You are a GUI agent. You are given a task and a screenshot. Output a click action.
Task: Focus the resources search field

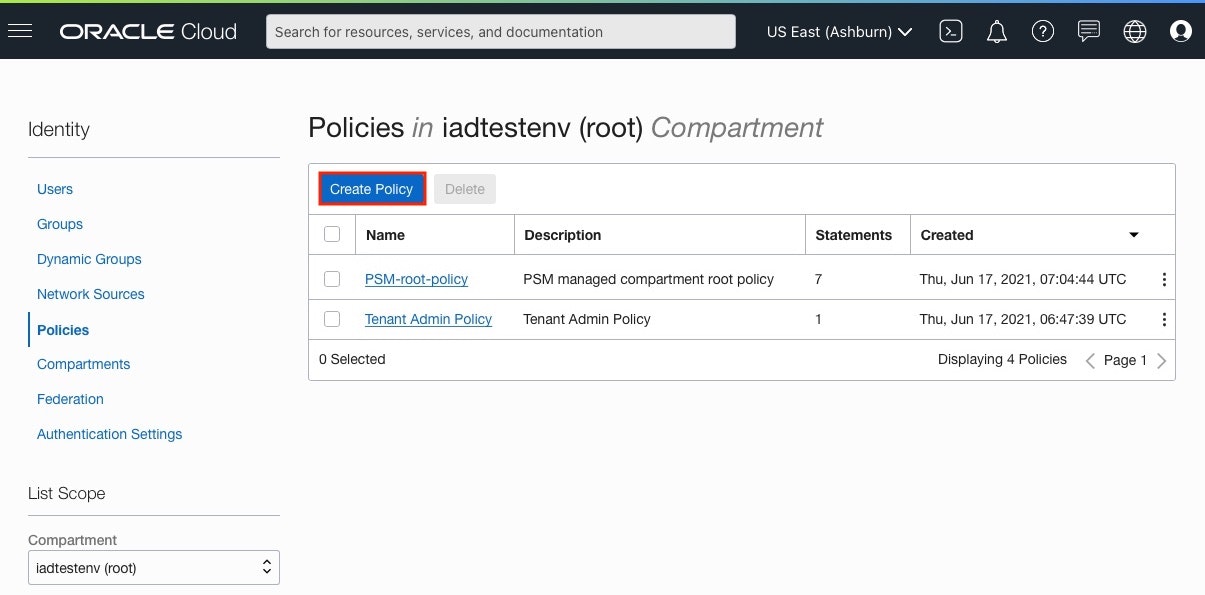(501, 31)
